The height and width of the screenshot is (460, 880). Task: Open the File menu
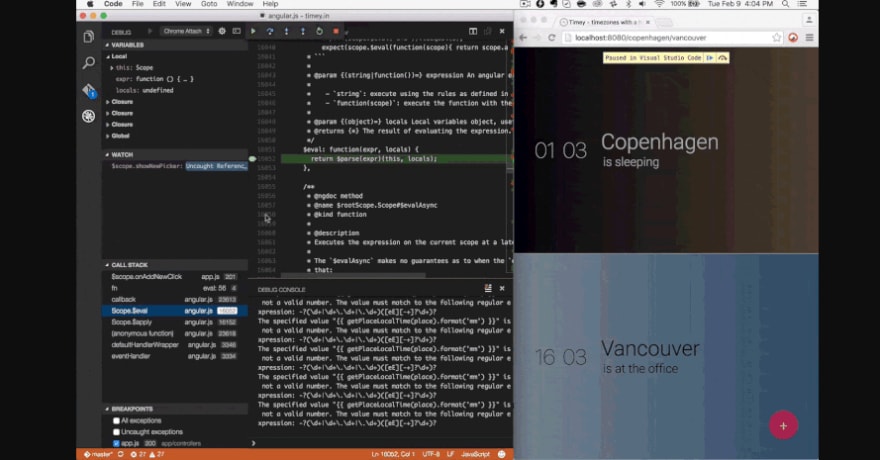(138, 4)
